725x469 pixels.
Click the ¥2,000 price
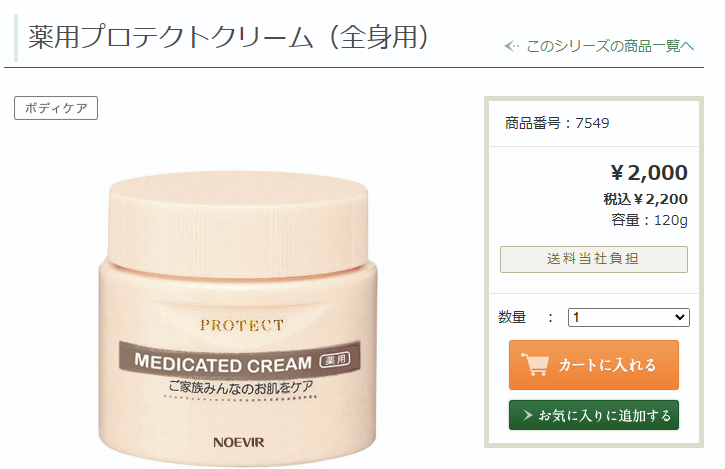(649, 173)
